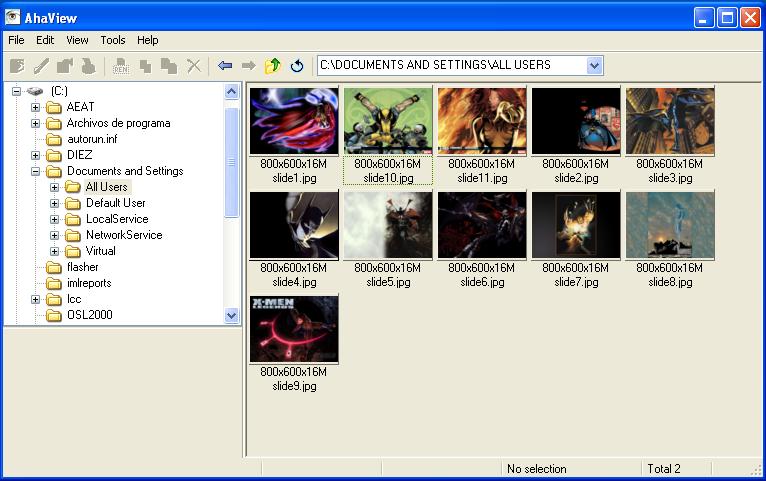Click the tree scrollbar up arrow

tap(232, 91)
